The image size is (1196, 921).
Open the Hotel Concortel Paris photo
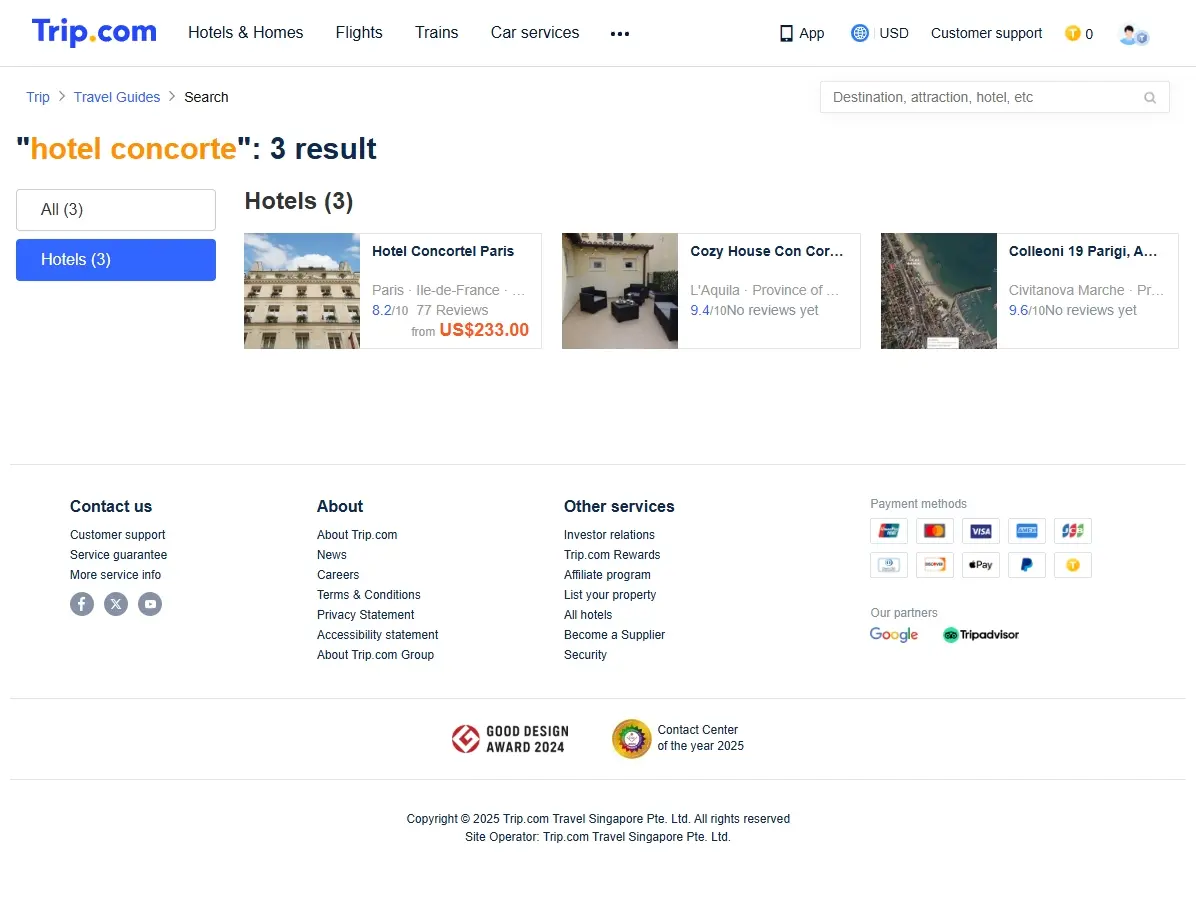coord(302,291)
